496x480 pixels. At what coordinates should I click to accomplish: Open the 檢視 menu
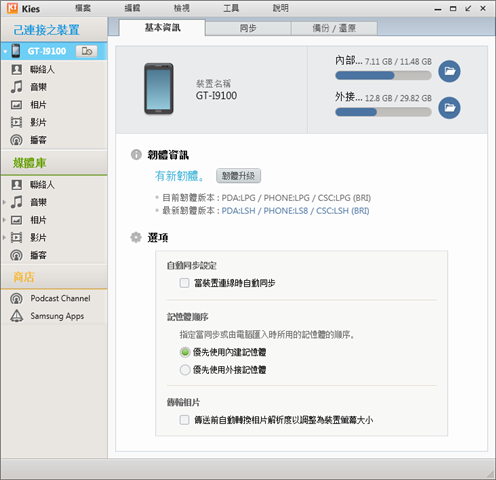[182, 8]
